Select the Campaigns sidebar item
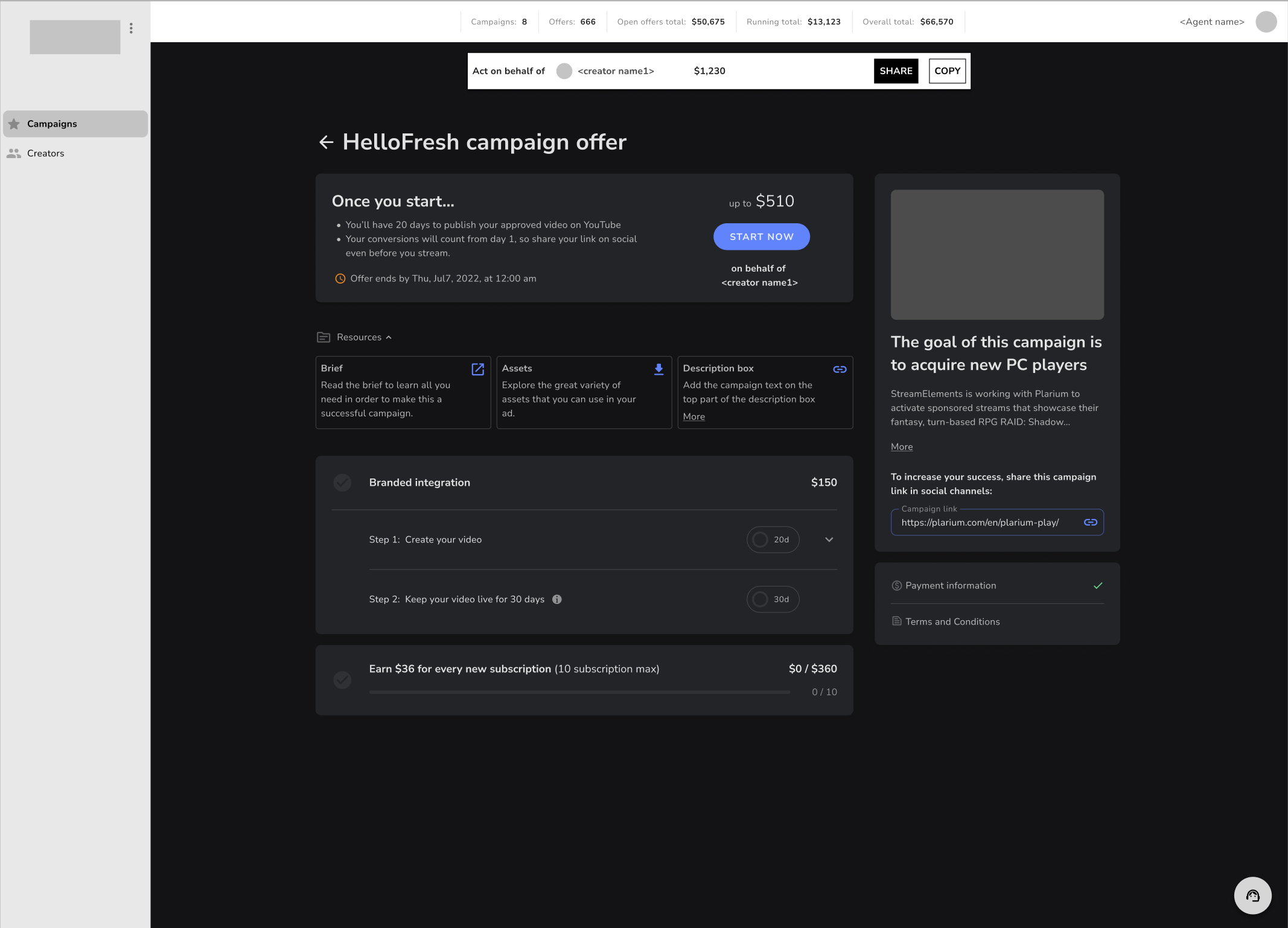This screenshot has width=1288, height=928. [52, 124]
